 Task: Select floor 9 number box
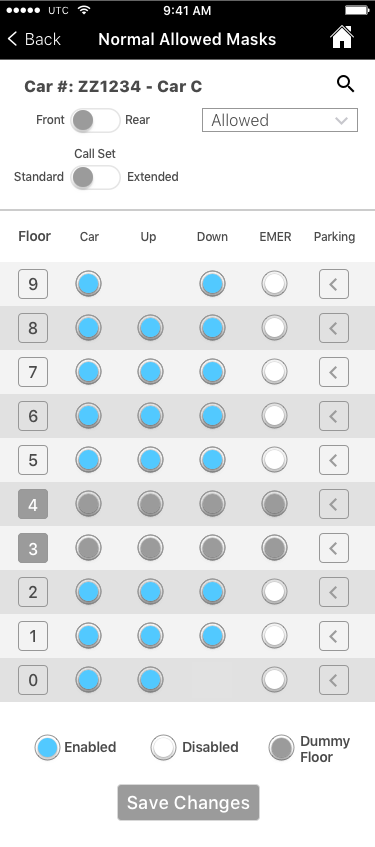(33, 284)
